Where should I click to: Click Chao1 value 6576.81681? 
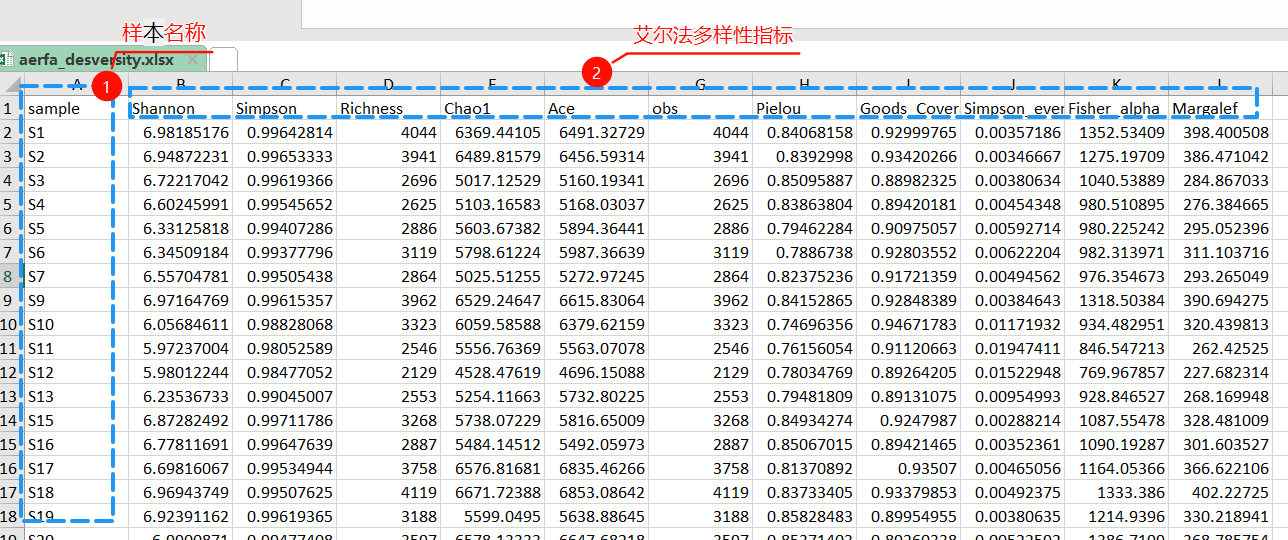493,468
